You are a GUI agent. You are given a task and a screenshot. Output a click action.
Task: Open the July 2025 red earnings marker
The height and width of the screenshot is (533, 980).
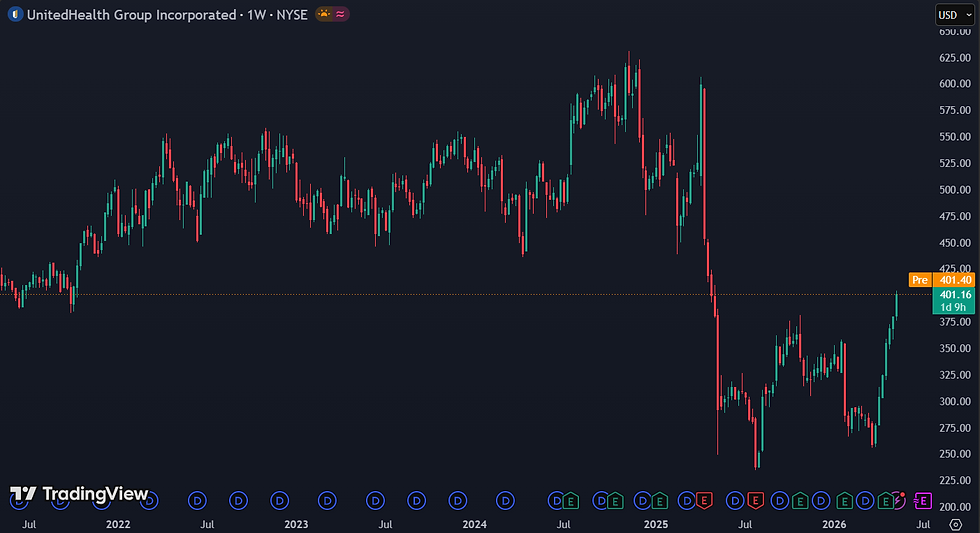pyautogui.click(x=756, y=501)
